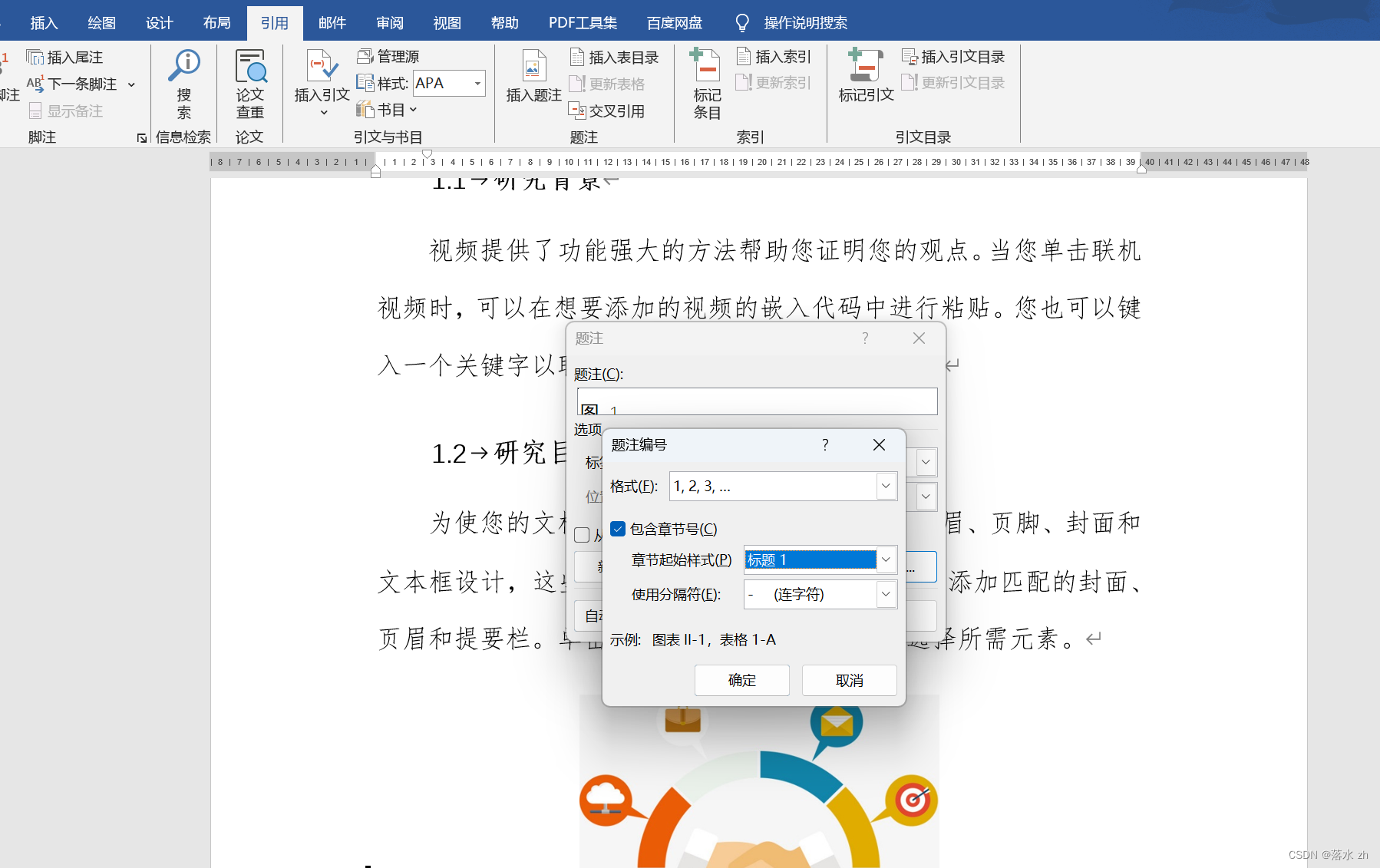The width and height of the screenshot is (1380, 868).
Task: Open Next Footnote command
Action: [x=72, y=84]
